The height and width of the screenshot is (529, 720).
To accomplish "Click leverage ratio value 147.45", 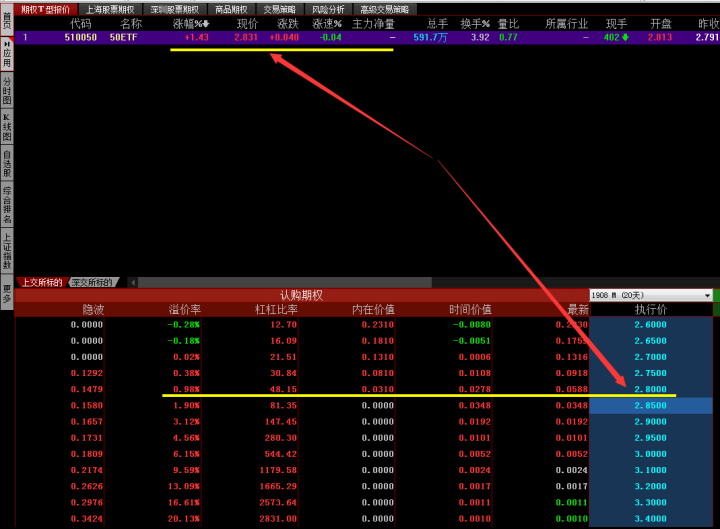I will 281,422.
